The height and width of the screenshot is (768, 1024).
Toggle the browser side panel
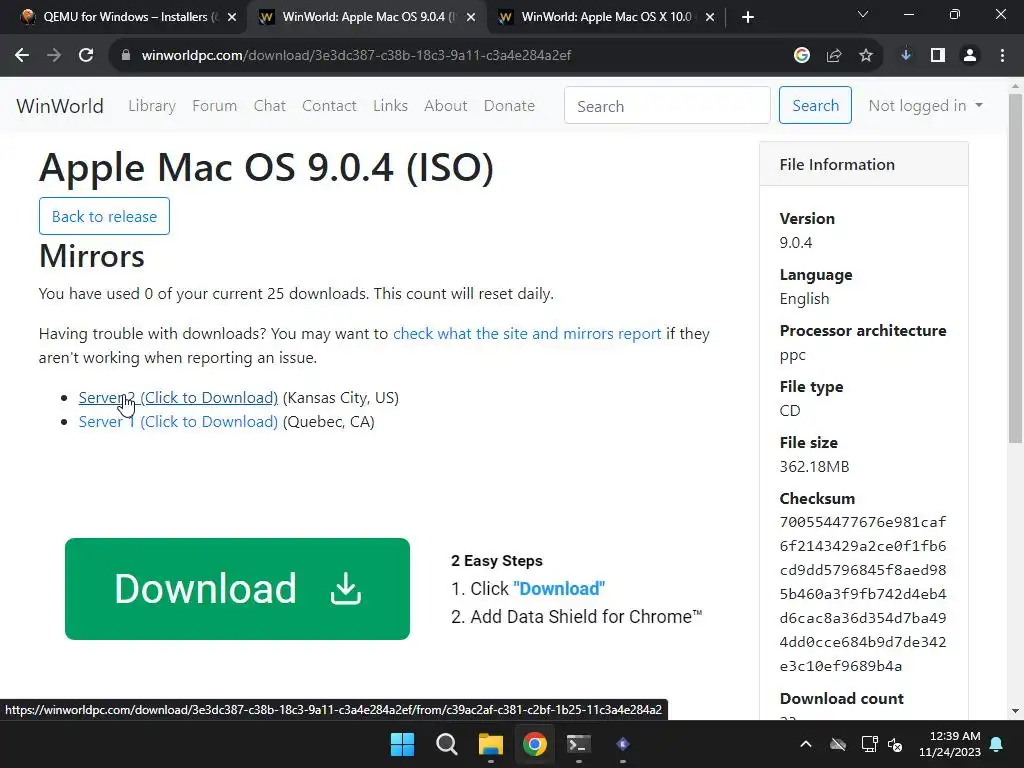point(938,56)
